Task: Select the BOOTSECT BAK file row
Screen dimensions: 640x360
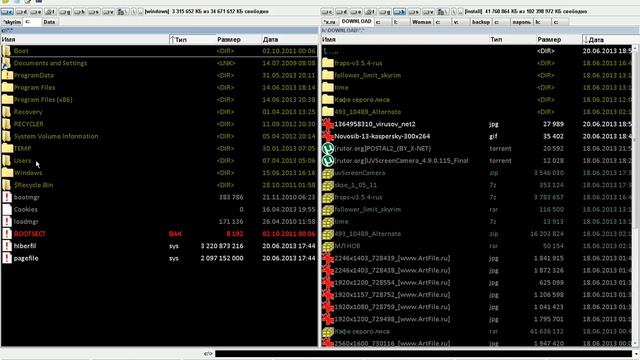Action: point(159,234)
